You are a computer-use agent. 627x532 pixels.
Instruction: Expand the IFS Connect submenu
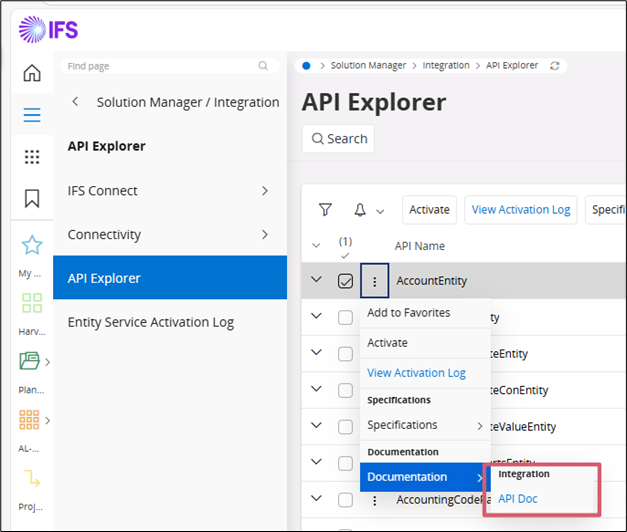pyautogui.click(x=265, y=191)
